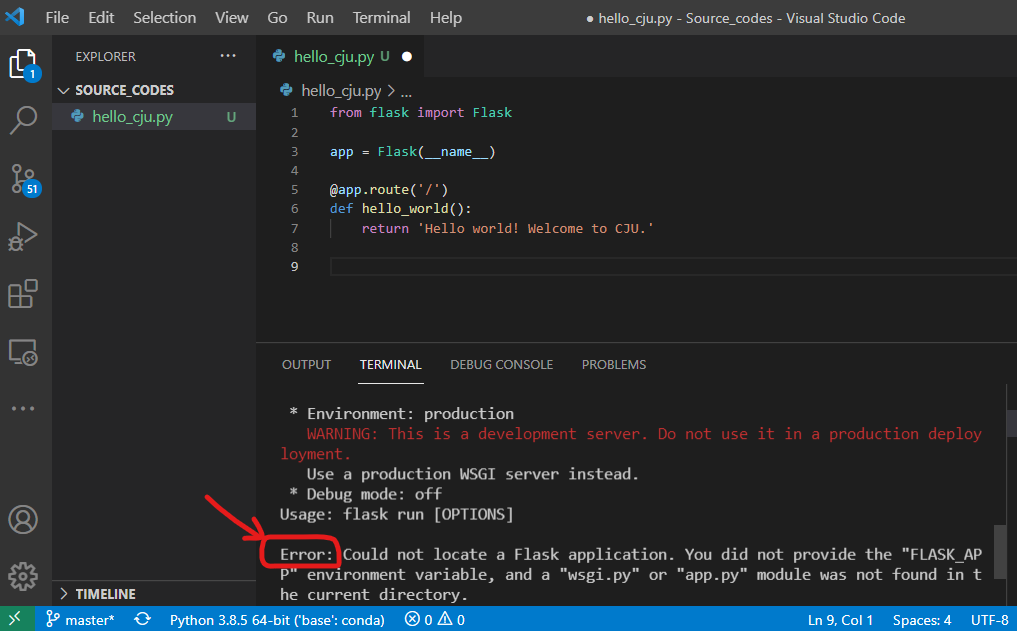The height and width of the screenshot is (631, 1017).
Task: Open the Search view magnifier icon
Action: (23, 120)
